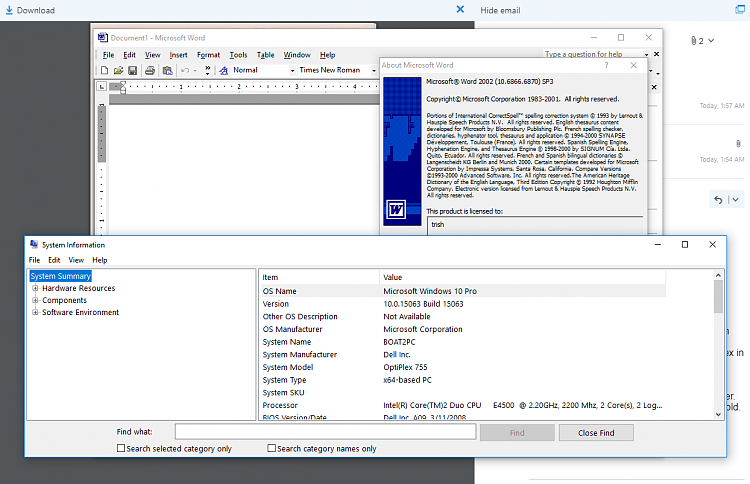Click the Undo arrow in Word toolbar
Image resolution: width=750 pixels, height=484 pixels.
(x=185, y=70)
